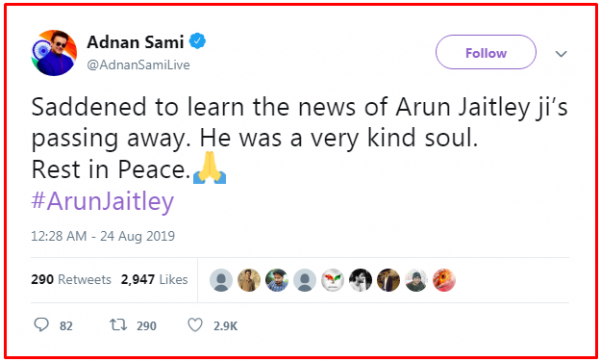The width and height of the screenshot is (600, 362).
Task: Click the reply speech bubble icon
Action: 41,325
